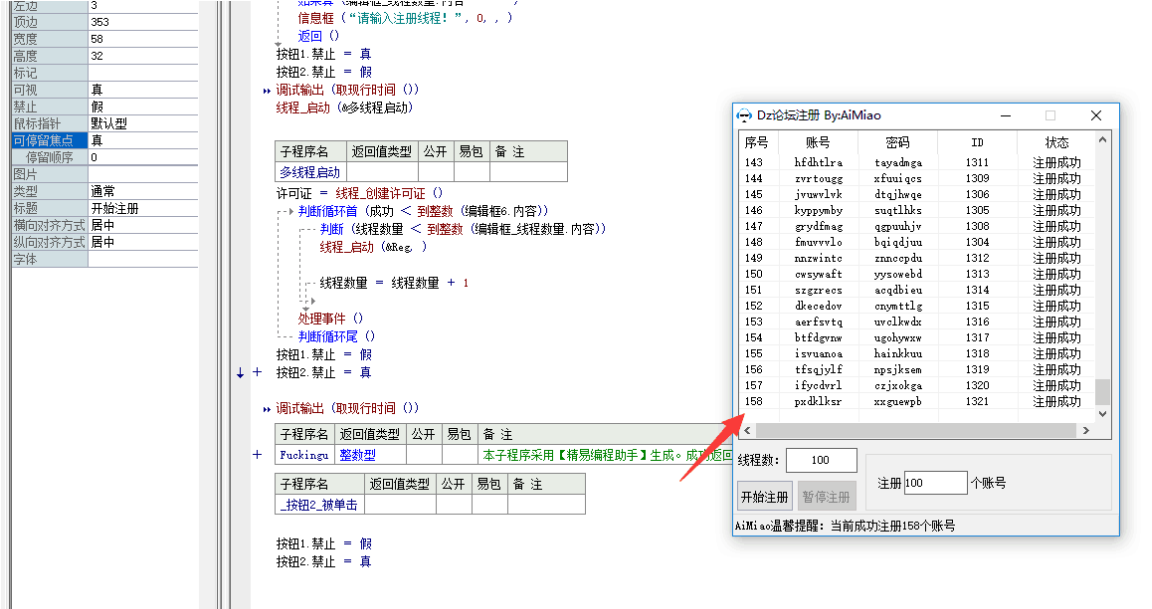The height and width of the screenshot is (609, 1152).
Task: Click the scroll-up arrow in the account list
Action: [x=1103, y=142]
